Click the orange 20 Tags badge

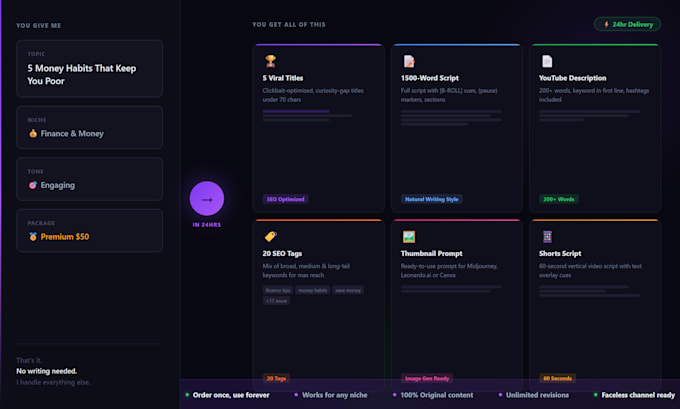pos(276,378)
